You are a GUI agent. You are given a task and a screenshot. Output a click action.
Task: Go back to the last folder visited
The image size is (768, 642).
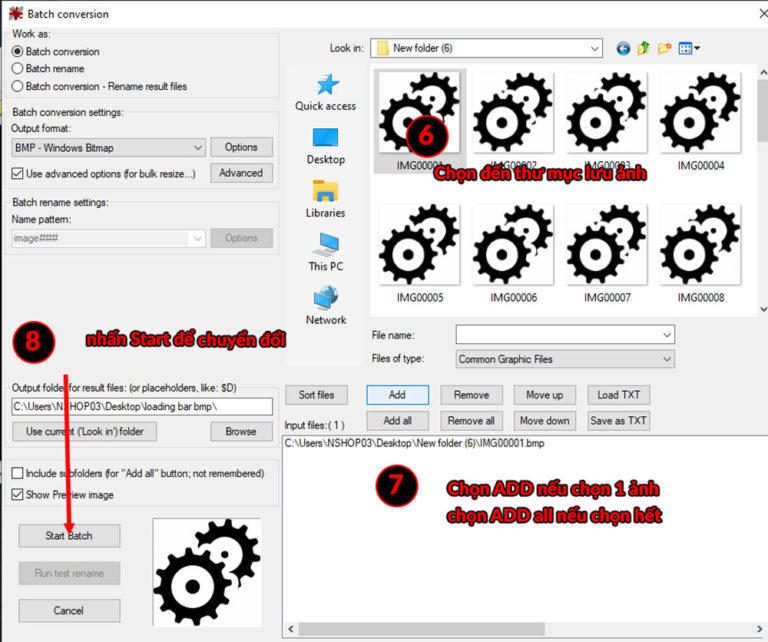(x=624, y=48)
